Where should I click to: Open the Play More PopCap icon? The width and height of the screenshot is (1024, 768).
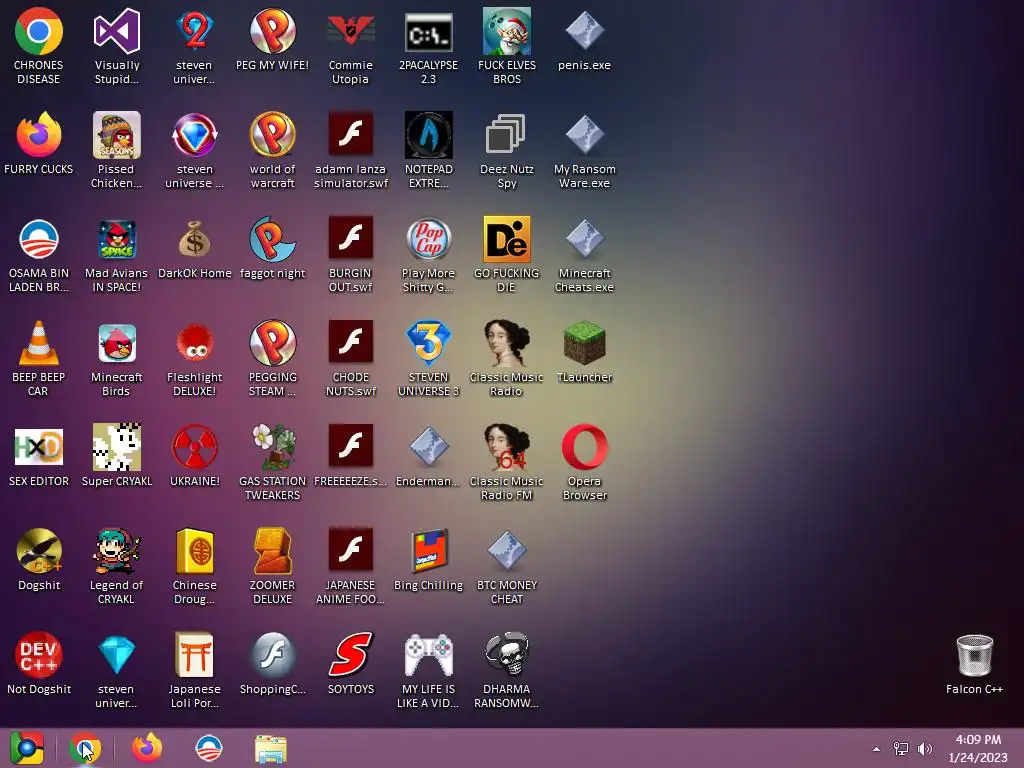pos(428,239)
